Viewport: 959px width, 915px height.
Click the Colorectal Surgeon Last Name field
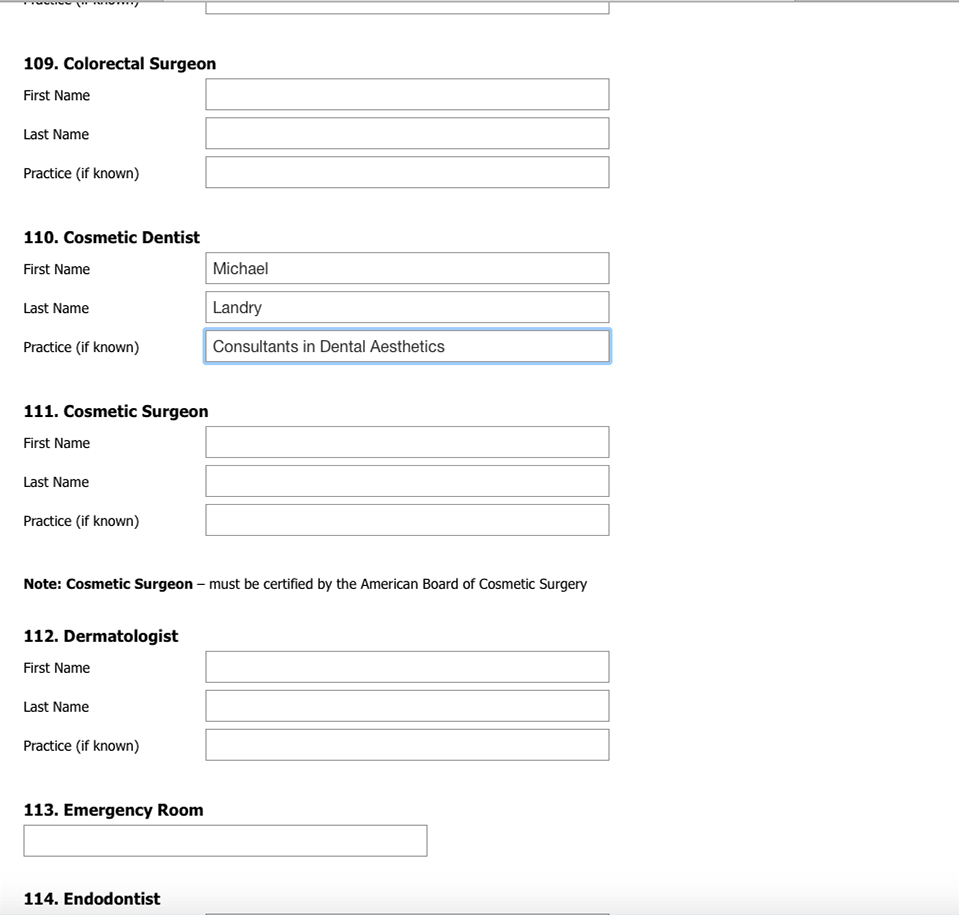pyautogui.click(x=407, y=133)
